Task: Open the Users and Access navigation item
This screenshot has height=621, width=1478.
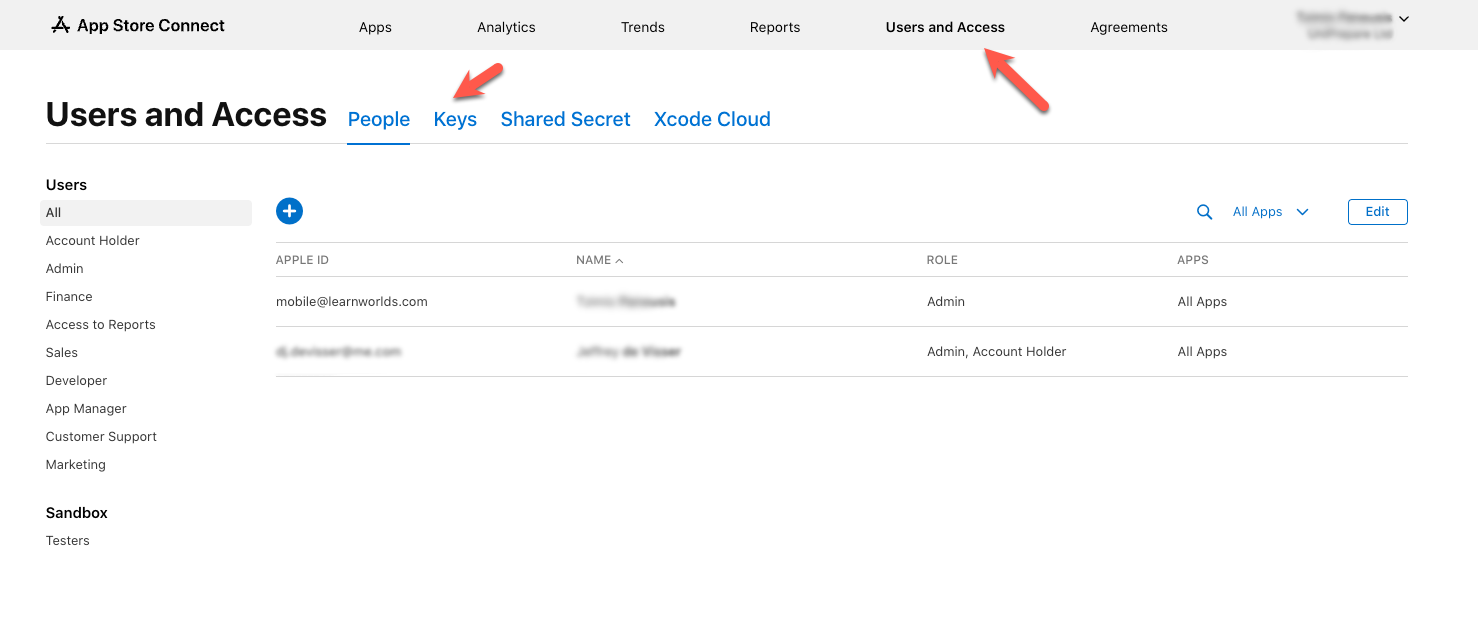Action: click(944, 27)
